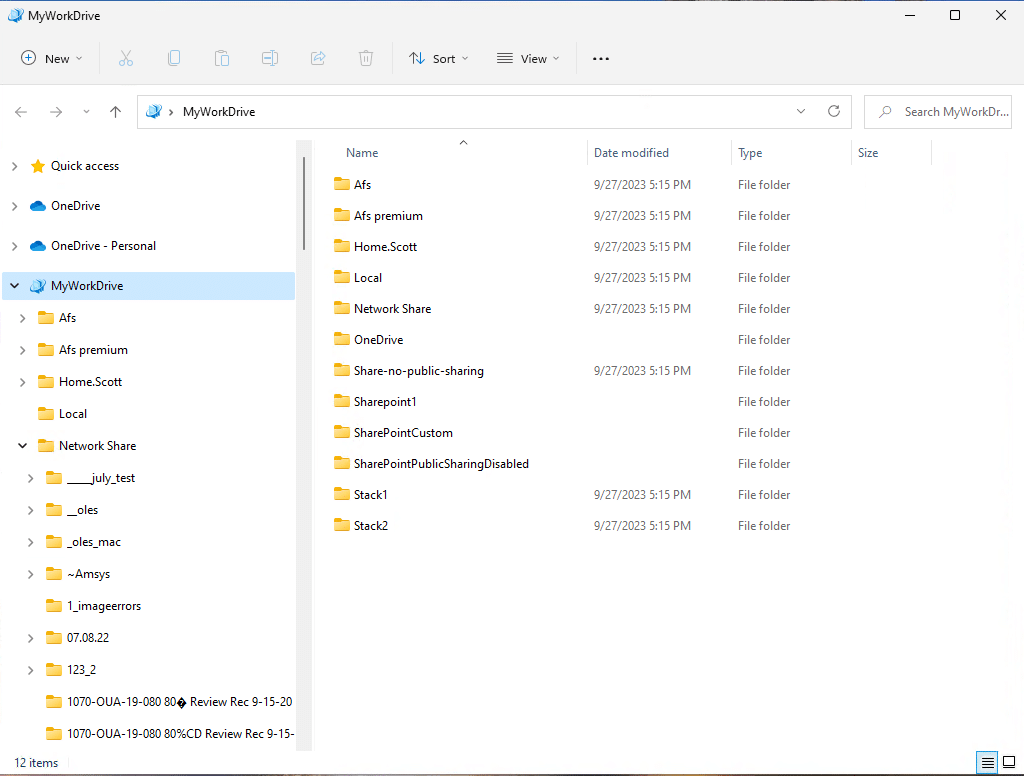Refresh the current folder view
Viewport: 1024px width, 776px height.
click(834, 112)
